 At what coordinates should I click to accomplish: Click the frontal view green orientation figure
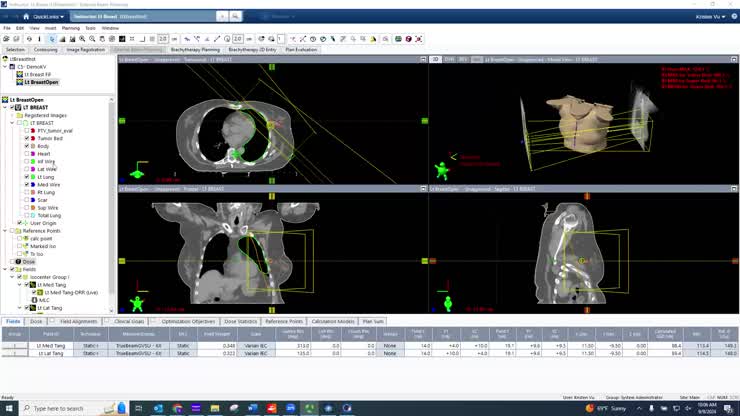(137, 304)
